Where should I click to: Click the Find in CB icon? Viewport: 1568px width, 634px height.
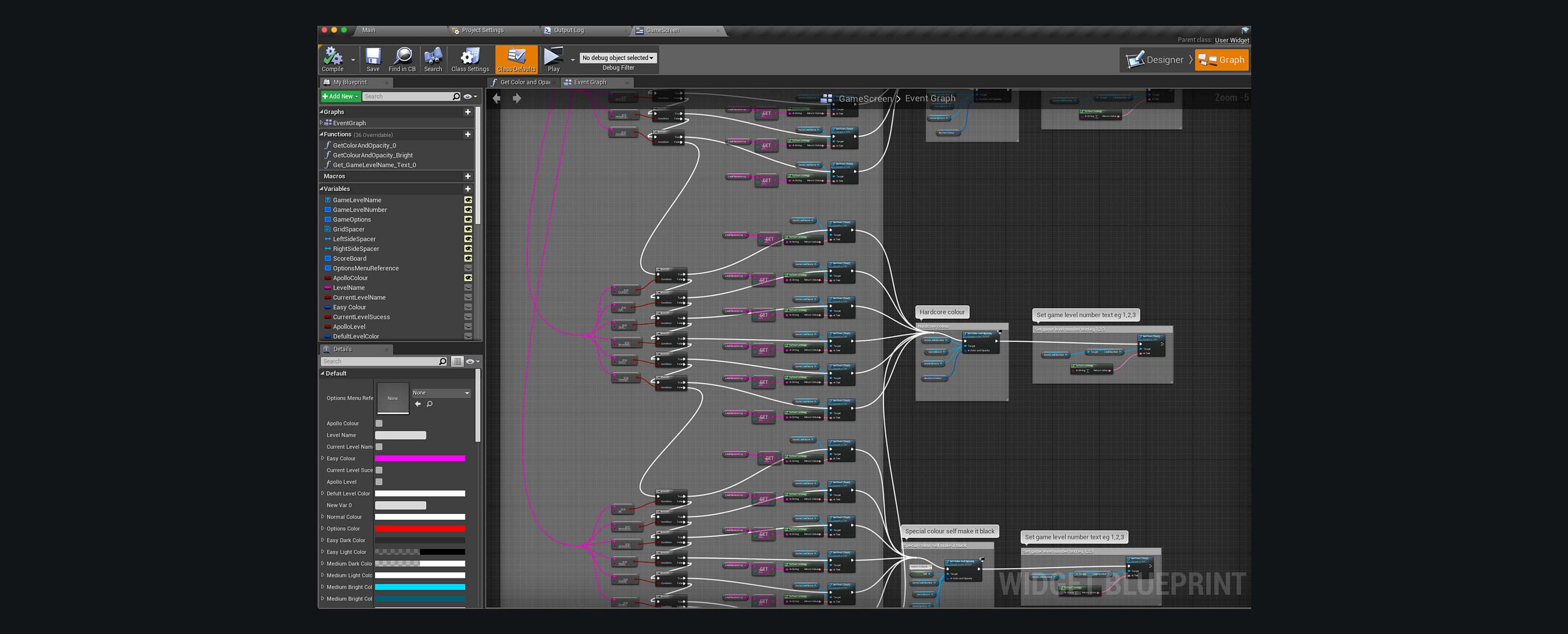402,58
